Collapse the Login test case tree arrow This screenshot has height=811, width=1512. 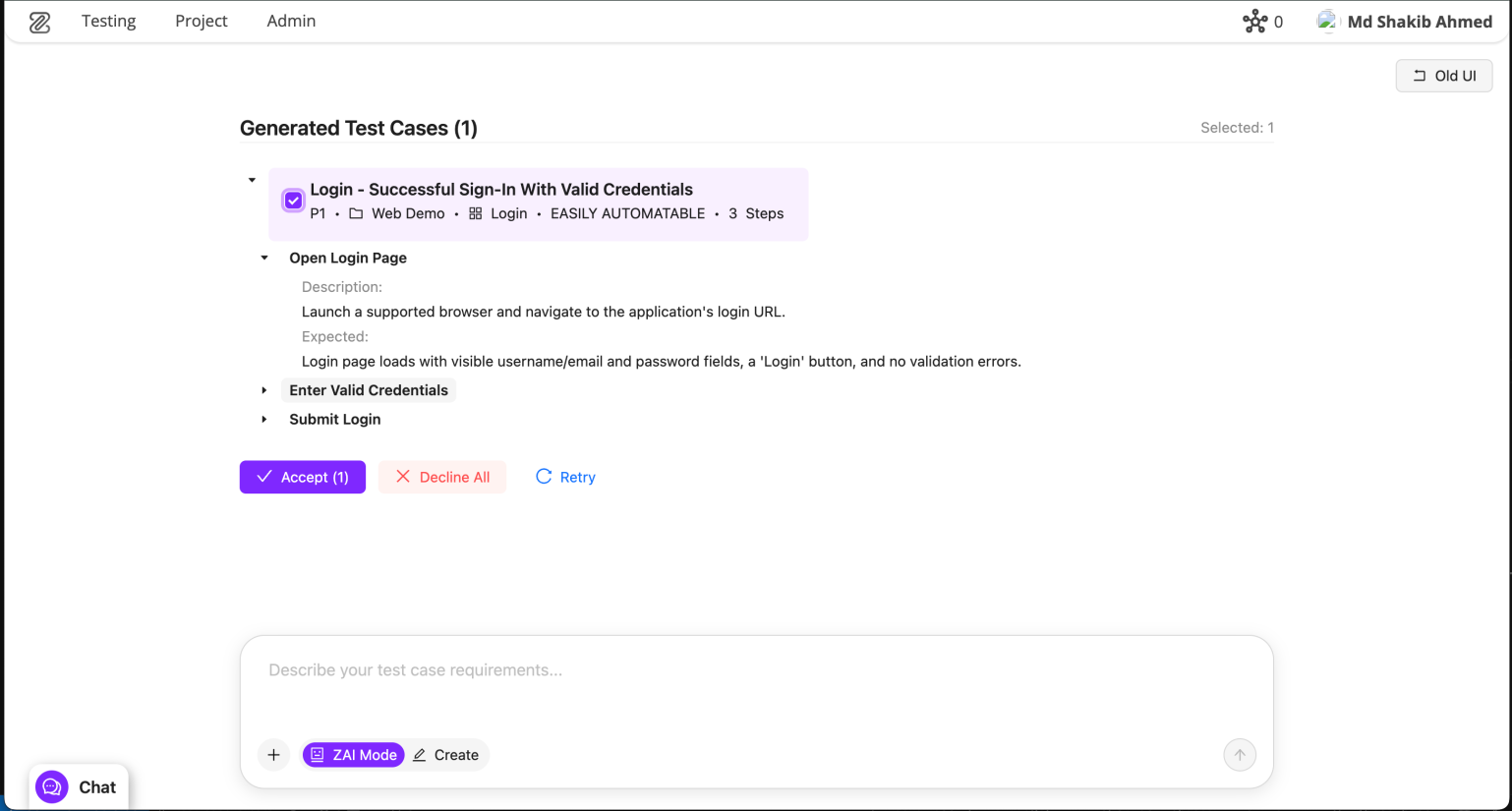[253, 180]
